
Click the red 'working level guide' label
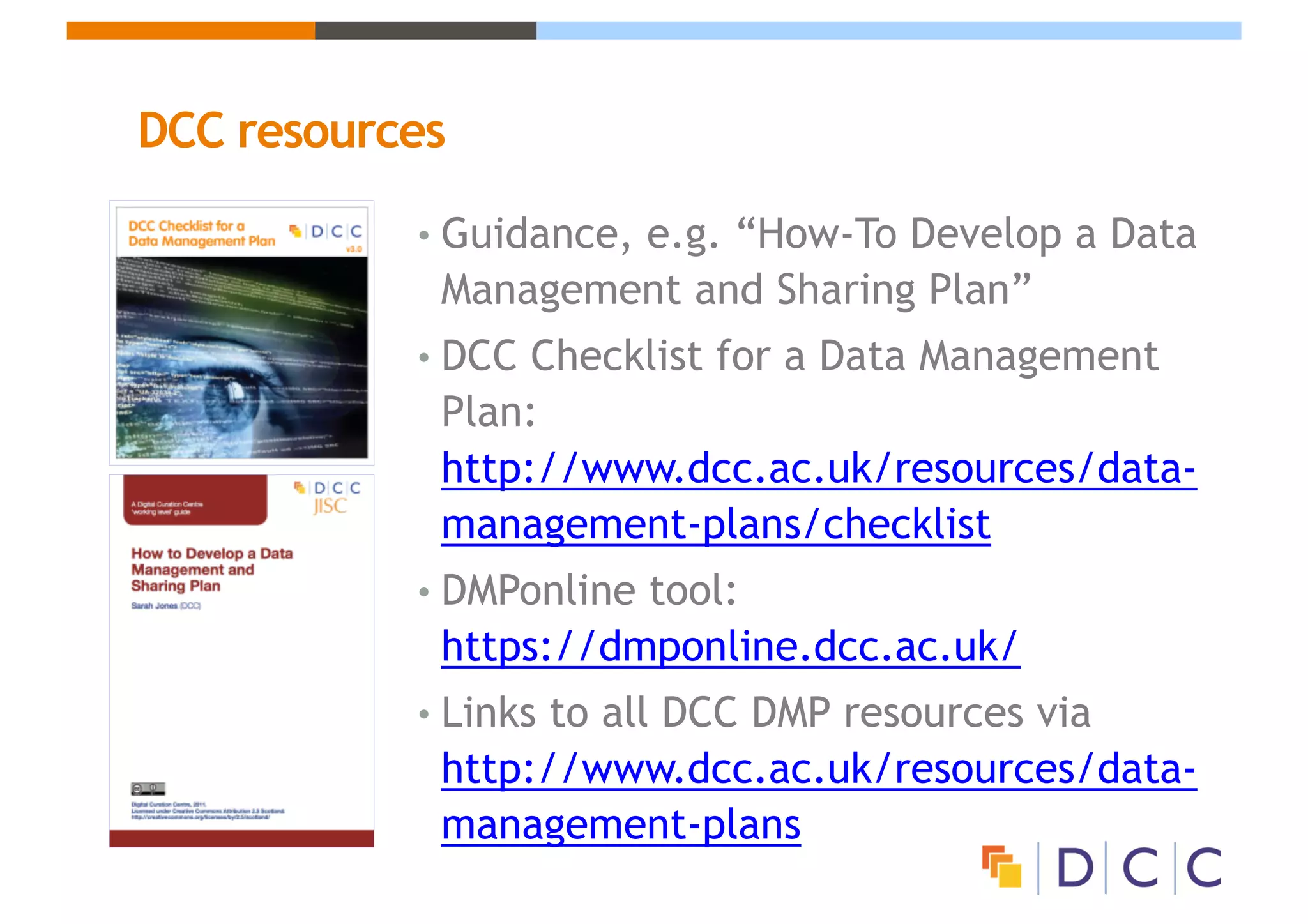[195, 501]
